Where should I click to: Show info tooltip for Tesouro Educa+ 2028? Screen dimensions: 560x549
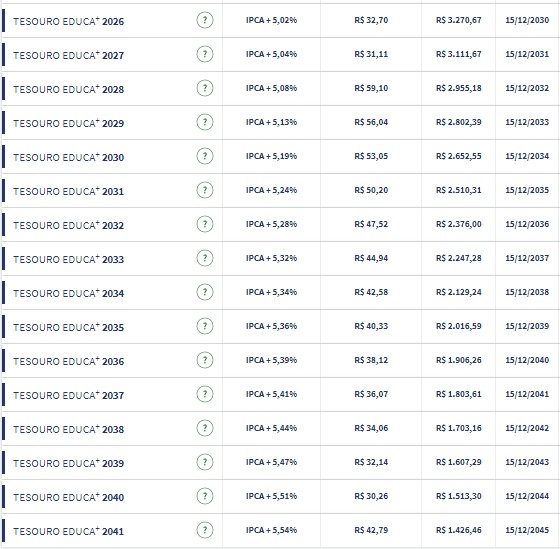point(205,88)
